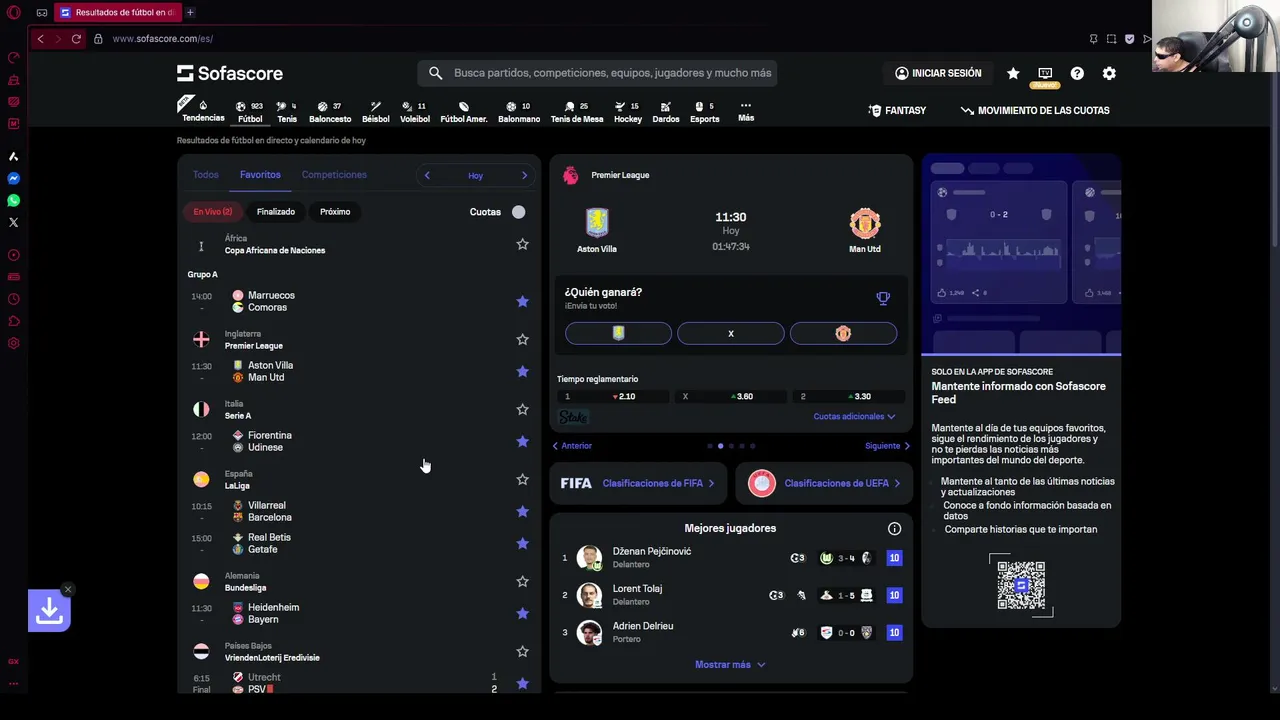Screen dimensions: 1280x720
Task: Open the Más sports menu
Action: (x=746, y=111)
